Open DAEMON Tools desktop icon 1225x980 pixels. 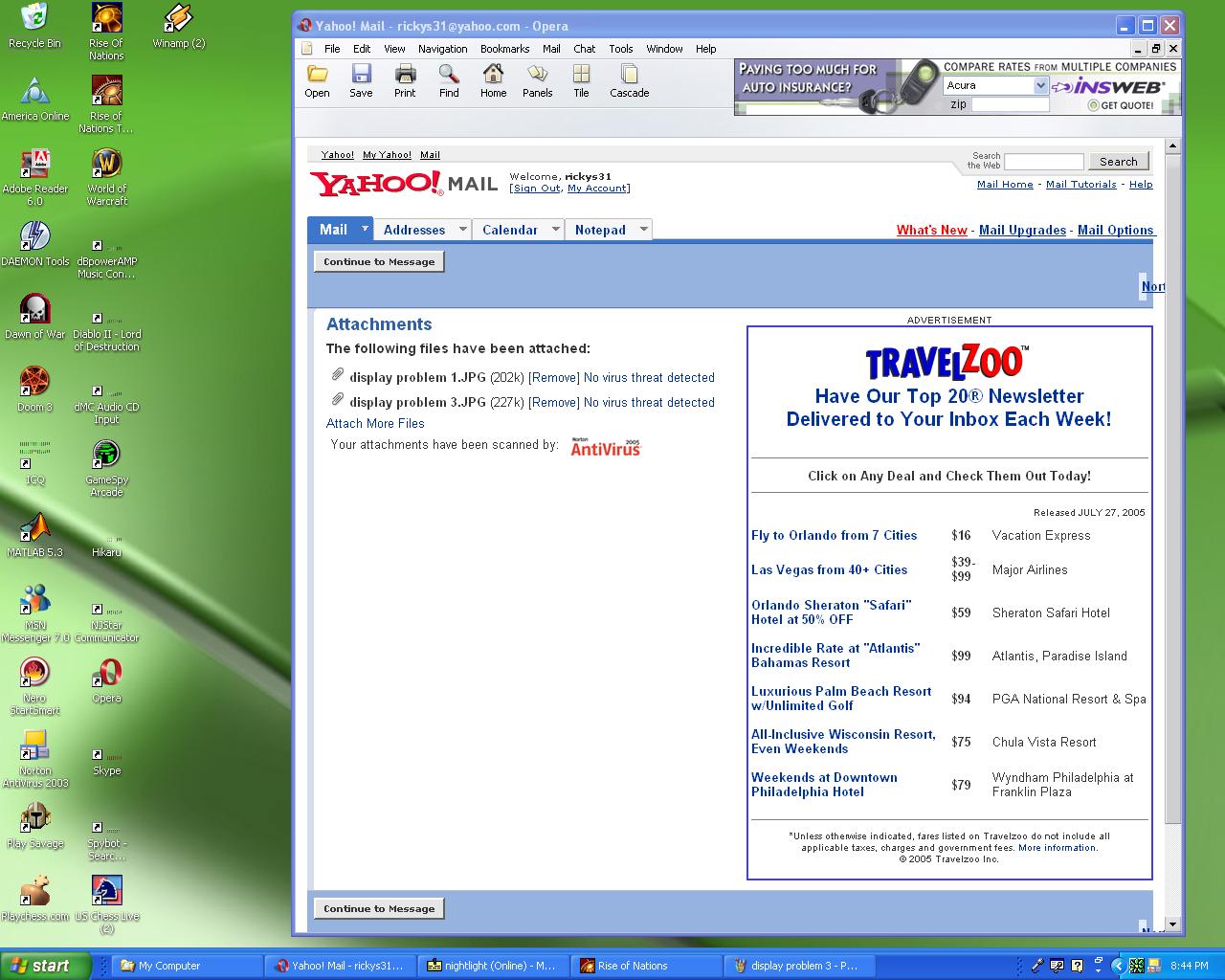click(x=35, y=244)
